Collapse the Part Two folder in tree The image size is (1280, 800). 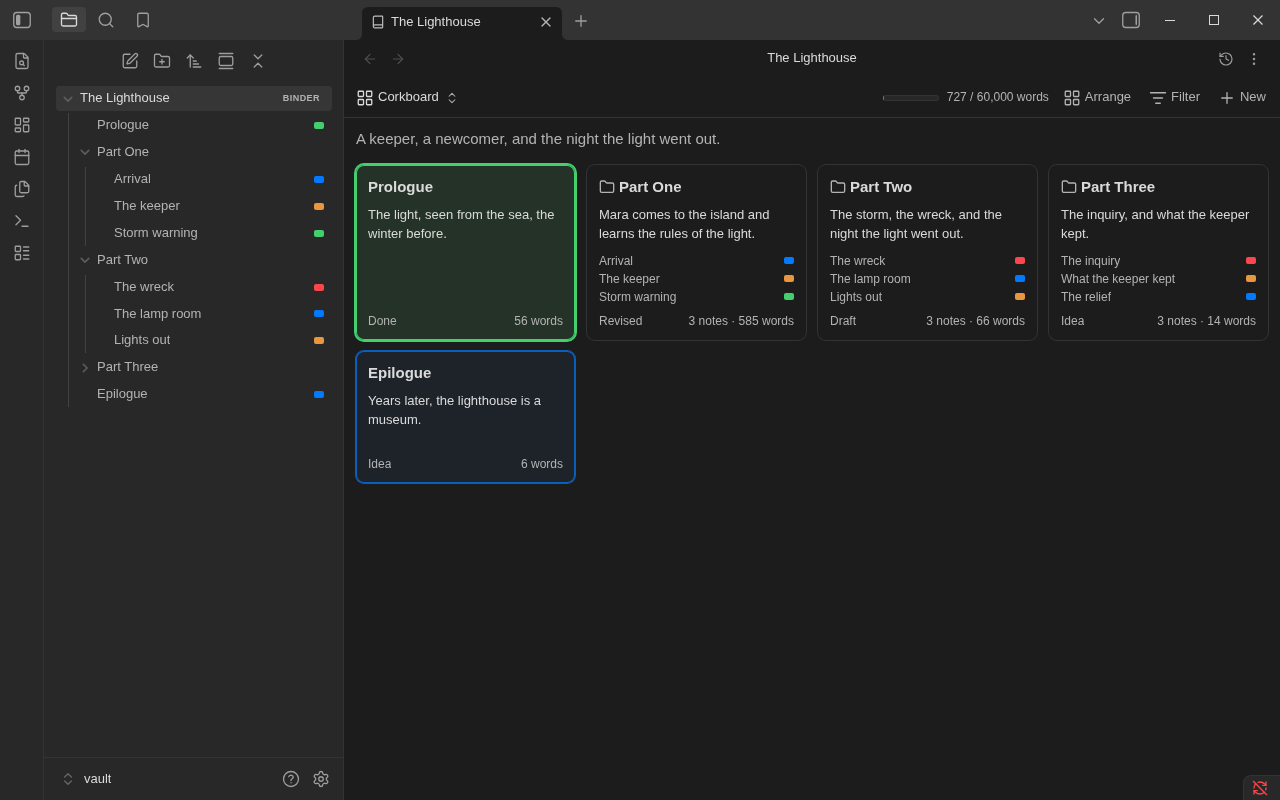pos(85,260)
